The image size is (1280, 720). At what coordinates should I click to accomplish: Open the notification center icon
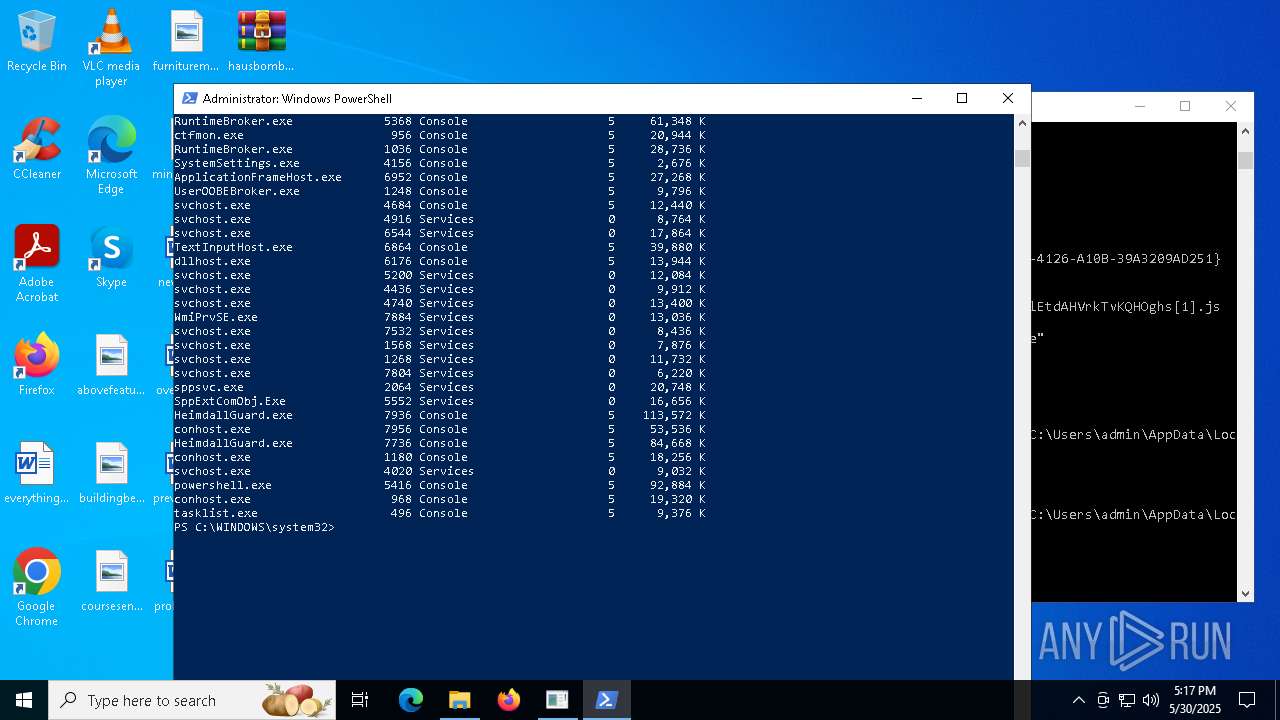(1247, 700)
